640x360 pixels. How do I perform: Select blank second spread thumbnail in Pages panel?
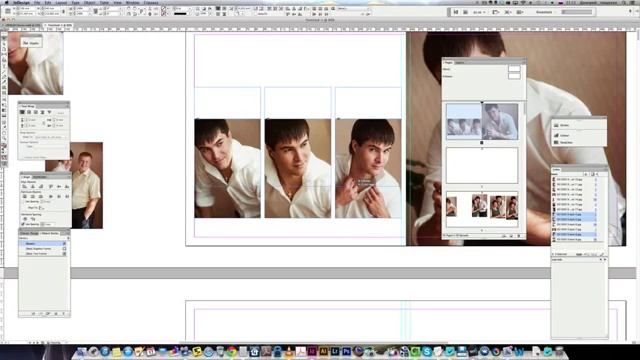(482, 166)
